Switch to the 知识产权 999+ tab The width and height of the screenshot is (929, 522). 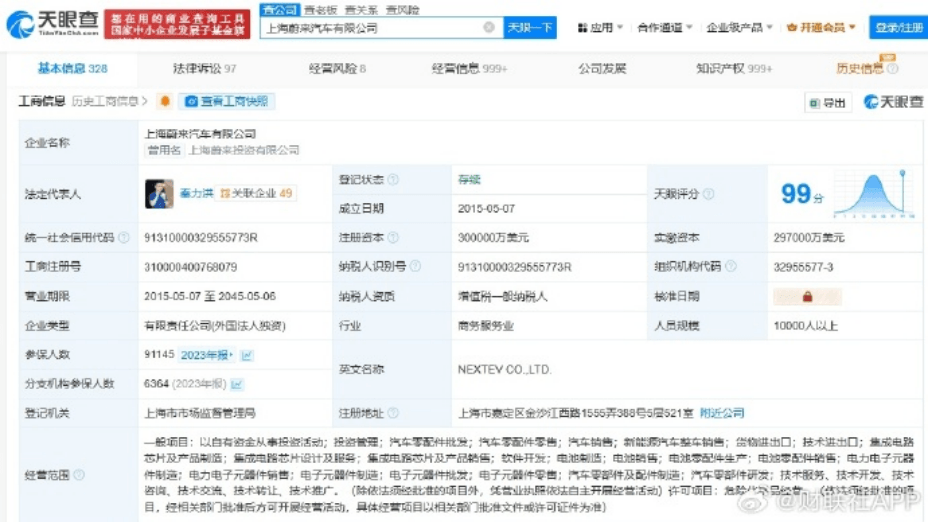point(733,69)
